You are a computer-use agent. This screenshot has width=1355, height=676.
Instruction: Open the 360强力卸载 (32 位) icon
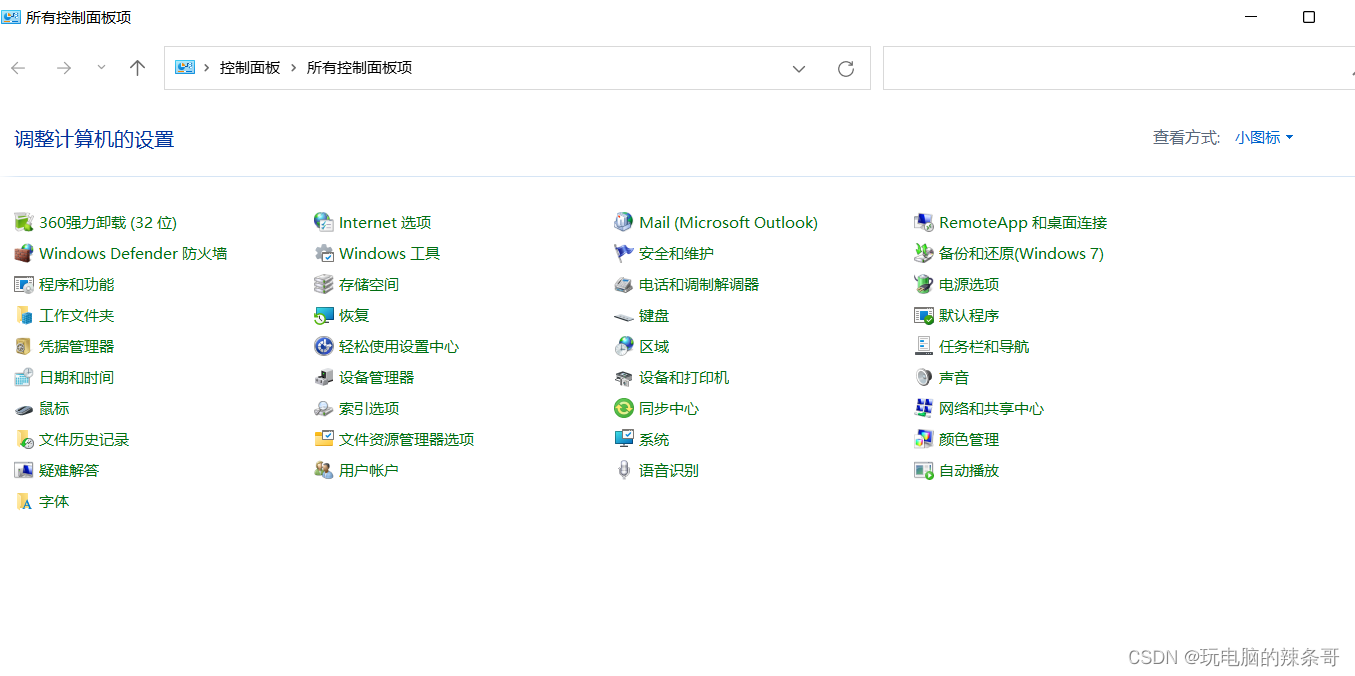click(24, 222)
